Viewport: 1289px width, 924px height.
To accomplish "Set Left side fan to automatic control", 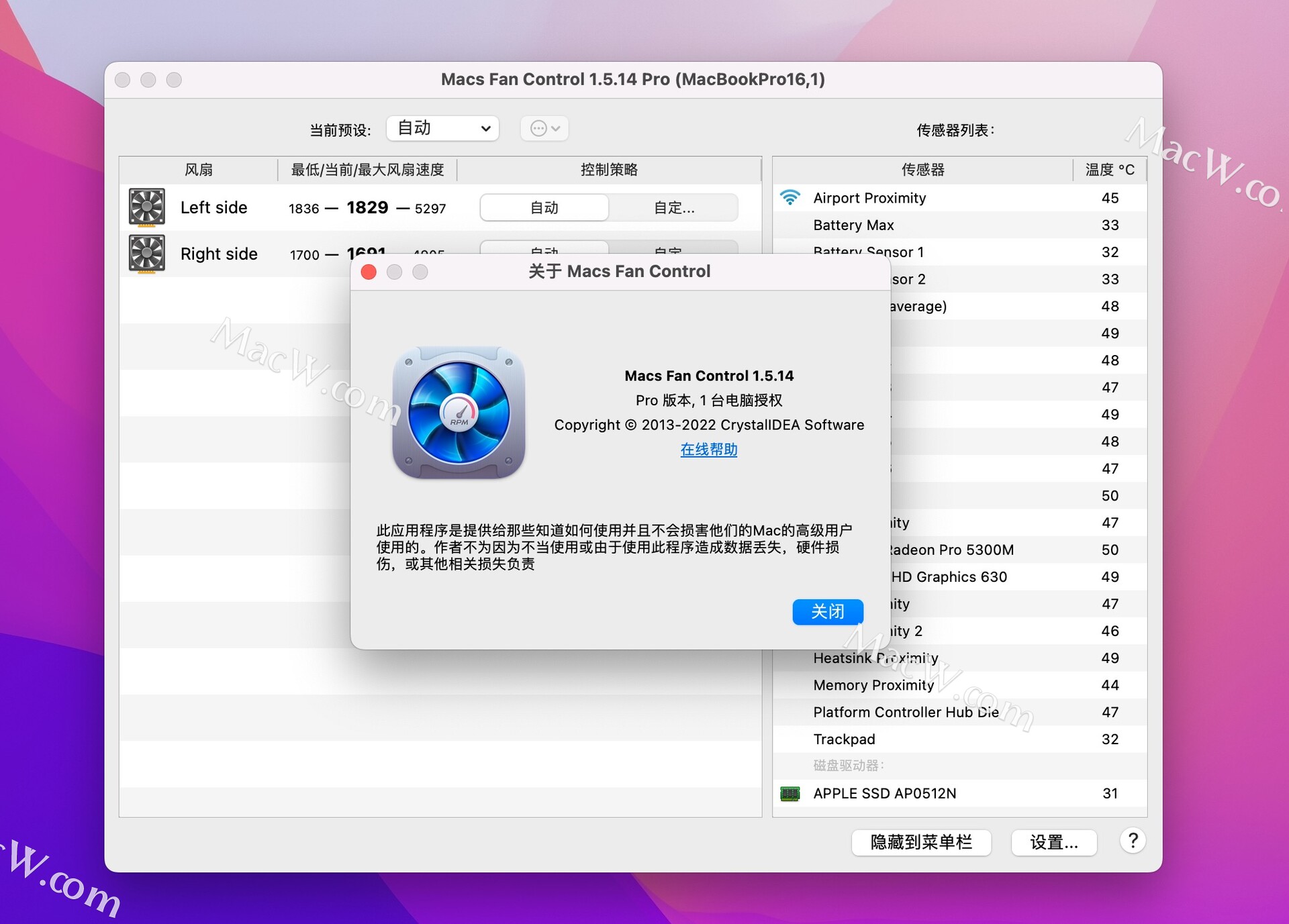I will point(544,208).
